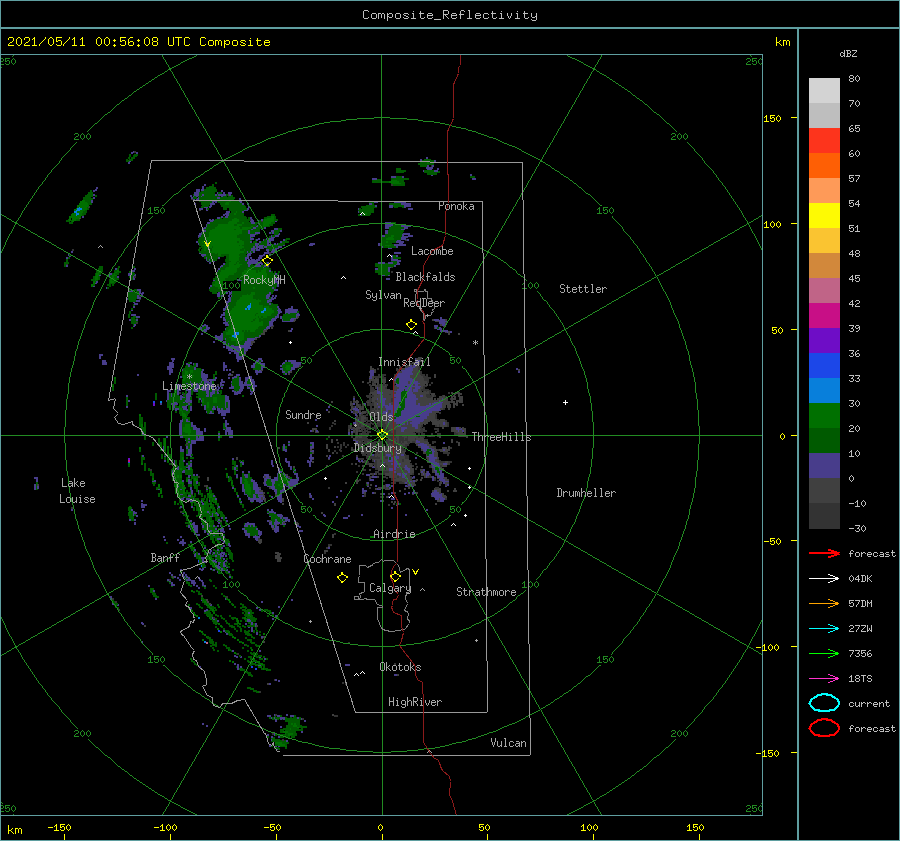Click the magenta 18TS arrow legend icon

(x=824, y=679)
